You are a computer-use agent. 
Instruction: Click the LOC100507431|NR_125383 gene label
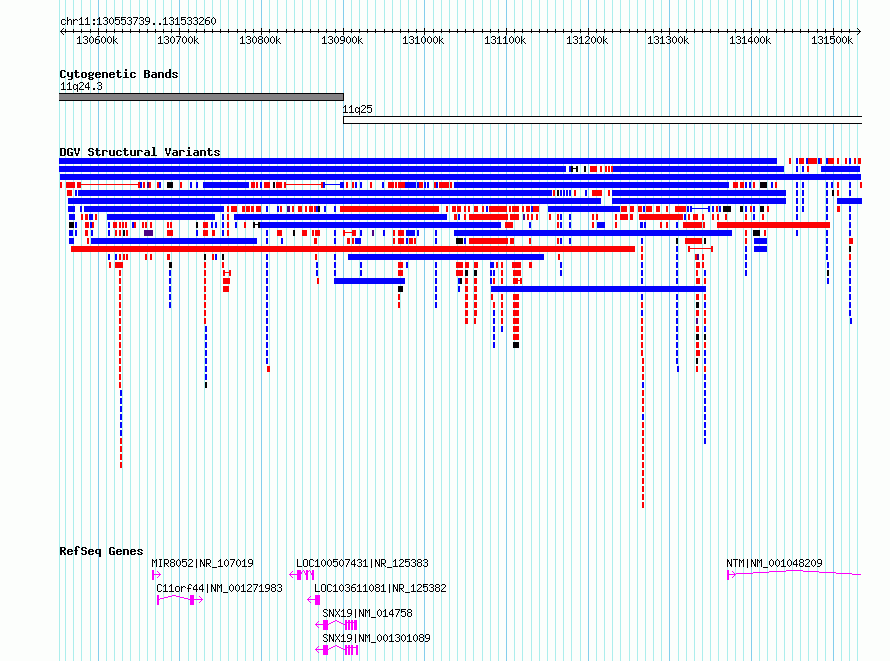(362, 563)
